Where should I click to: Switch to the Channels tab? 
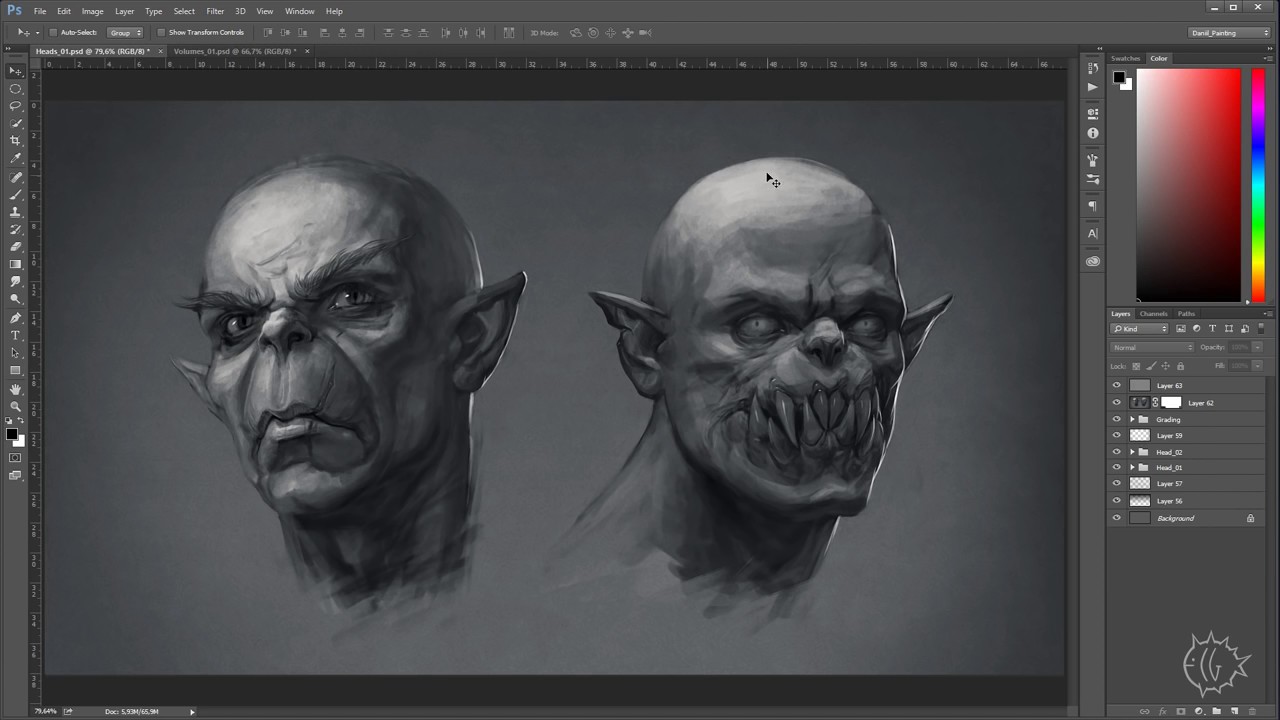pyautogui.click(x=1153, y=314)
